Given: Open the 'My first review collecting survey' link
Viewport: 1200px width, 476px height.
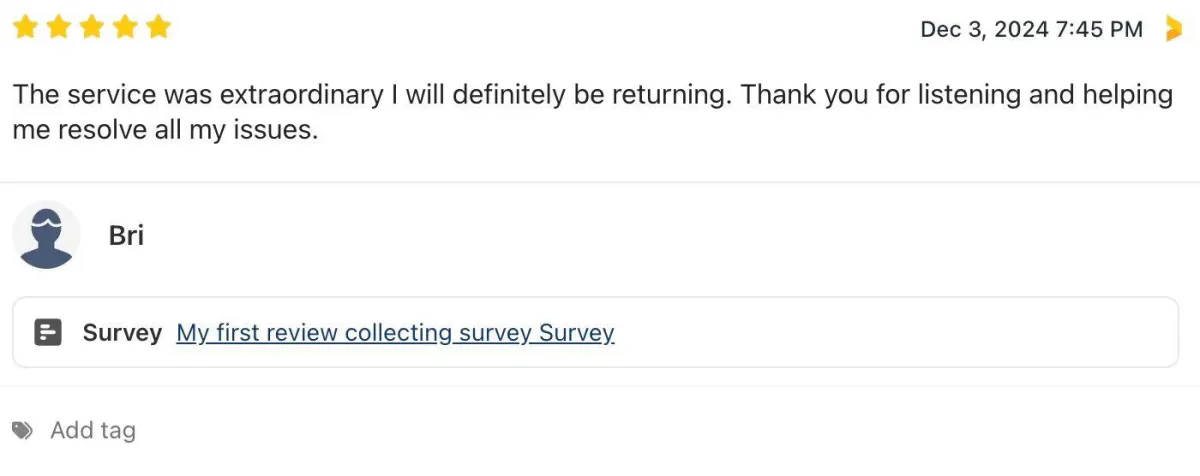Looking at the screenshot, I should coord(395,333).
